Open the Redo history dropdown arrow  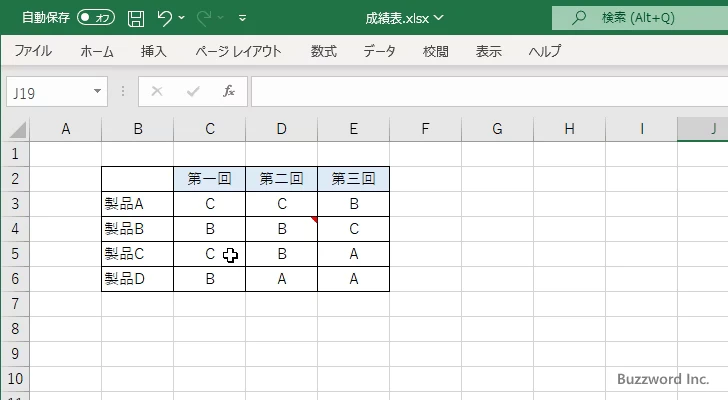[221, 18]
